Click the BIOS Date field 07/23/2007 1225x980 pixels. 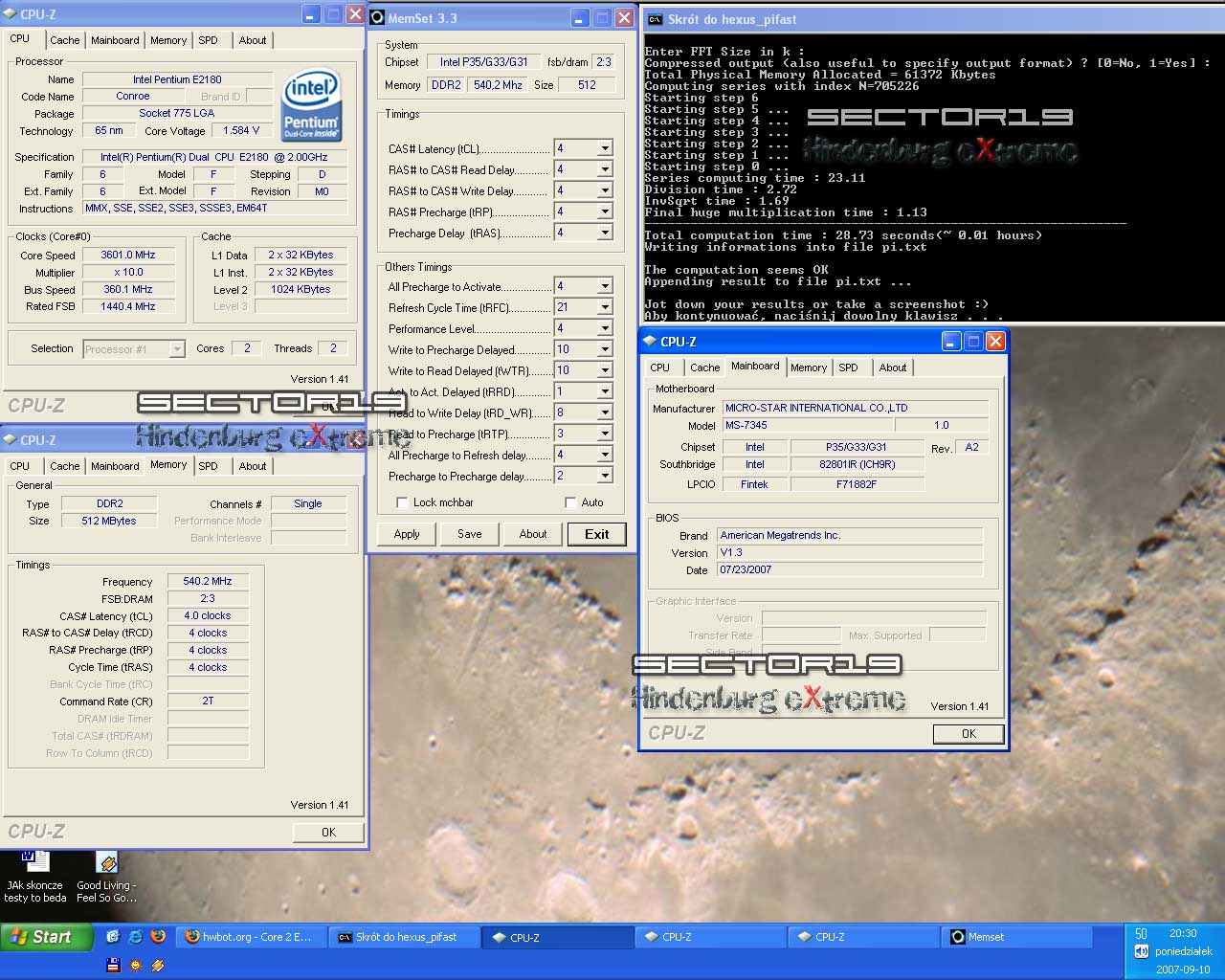pyautogui.click(x=849, y=569)
